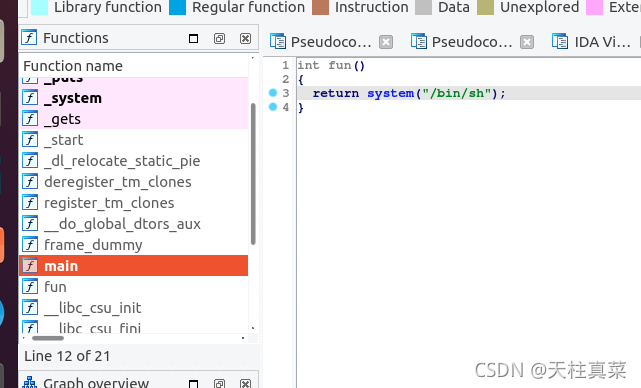Click function icon beside __do_global_dtors_aux

(30, 224)
